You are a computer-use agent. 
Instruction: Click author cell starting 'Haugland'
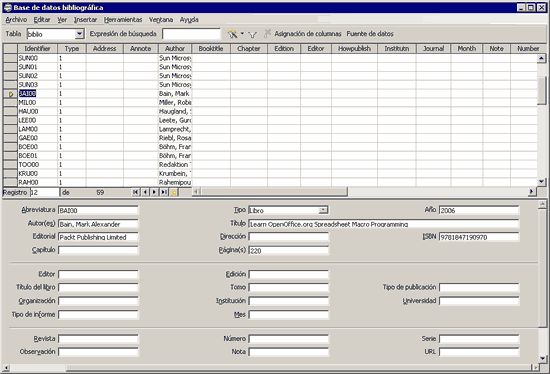click(x=175, y=111)
